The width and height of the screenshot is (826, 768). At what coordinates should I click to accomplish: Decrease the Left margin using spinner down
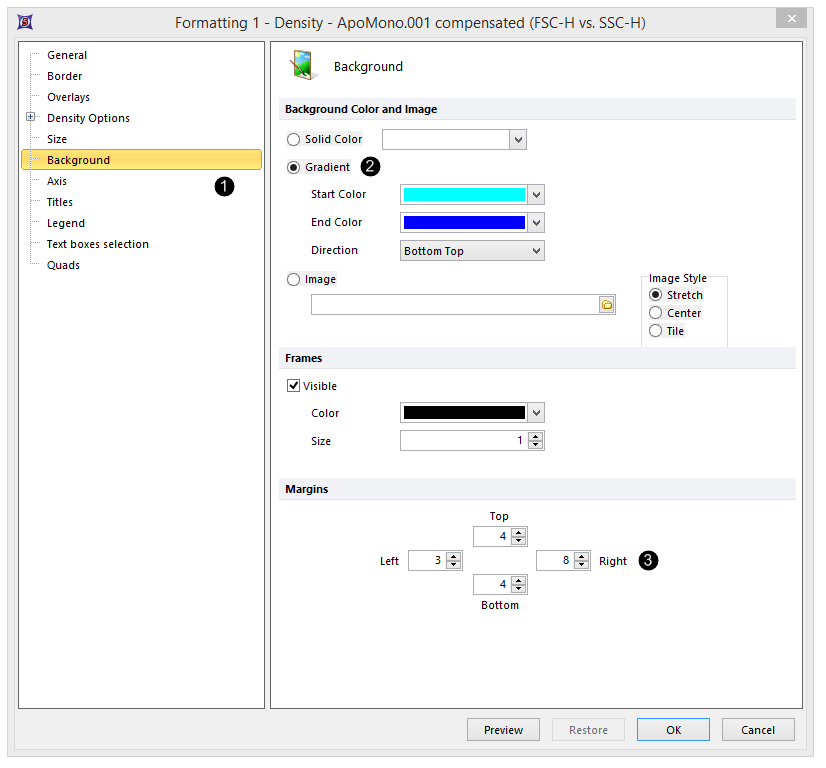pyautogui.click(x=453, y=565)
